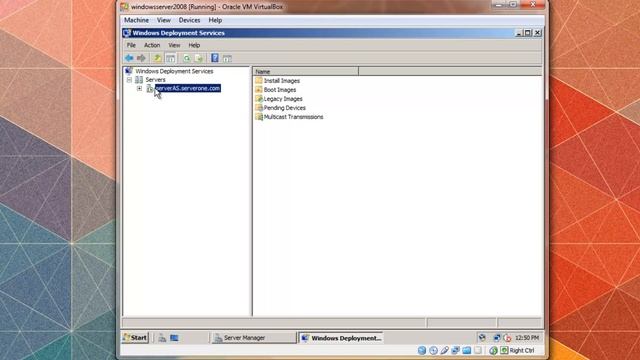Click the Servers node icon in the tree
The image size is (640, 360).
click(139, 80)
